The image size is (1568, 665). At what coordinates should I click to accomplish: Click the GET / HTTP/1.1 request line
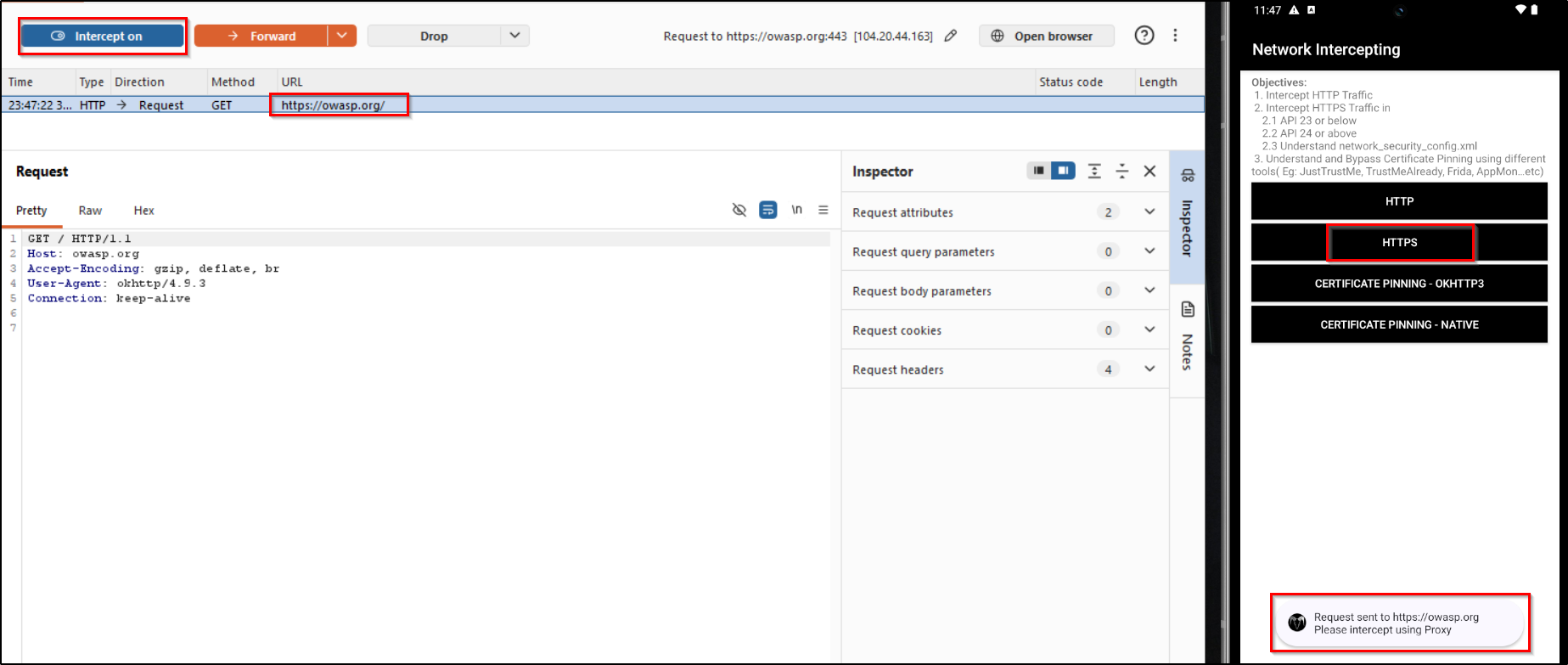click(79, 239)
